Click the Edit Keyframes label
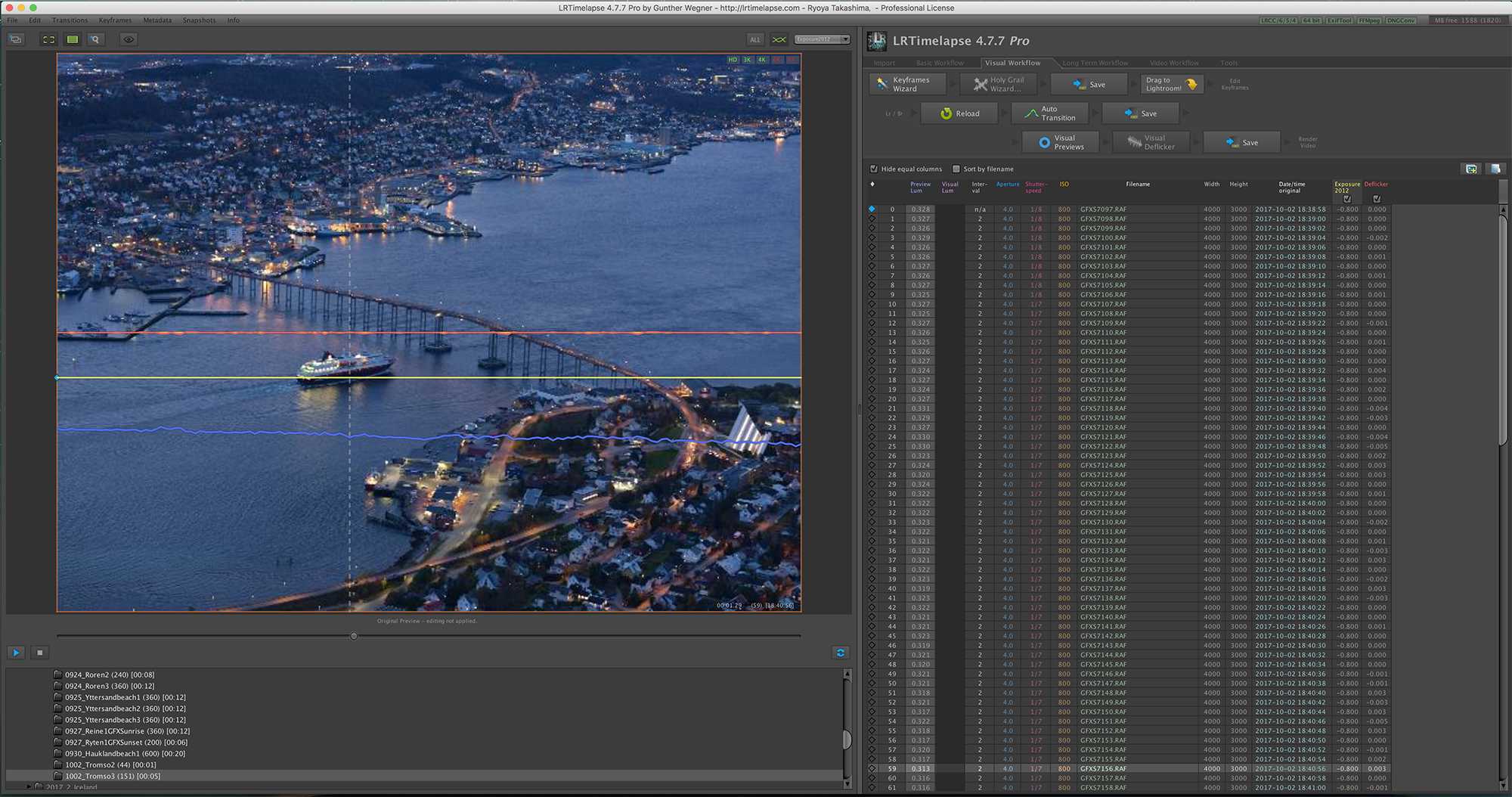The height and width of the screenshot is (797, 1512). click(x=1235, y=84)
